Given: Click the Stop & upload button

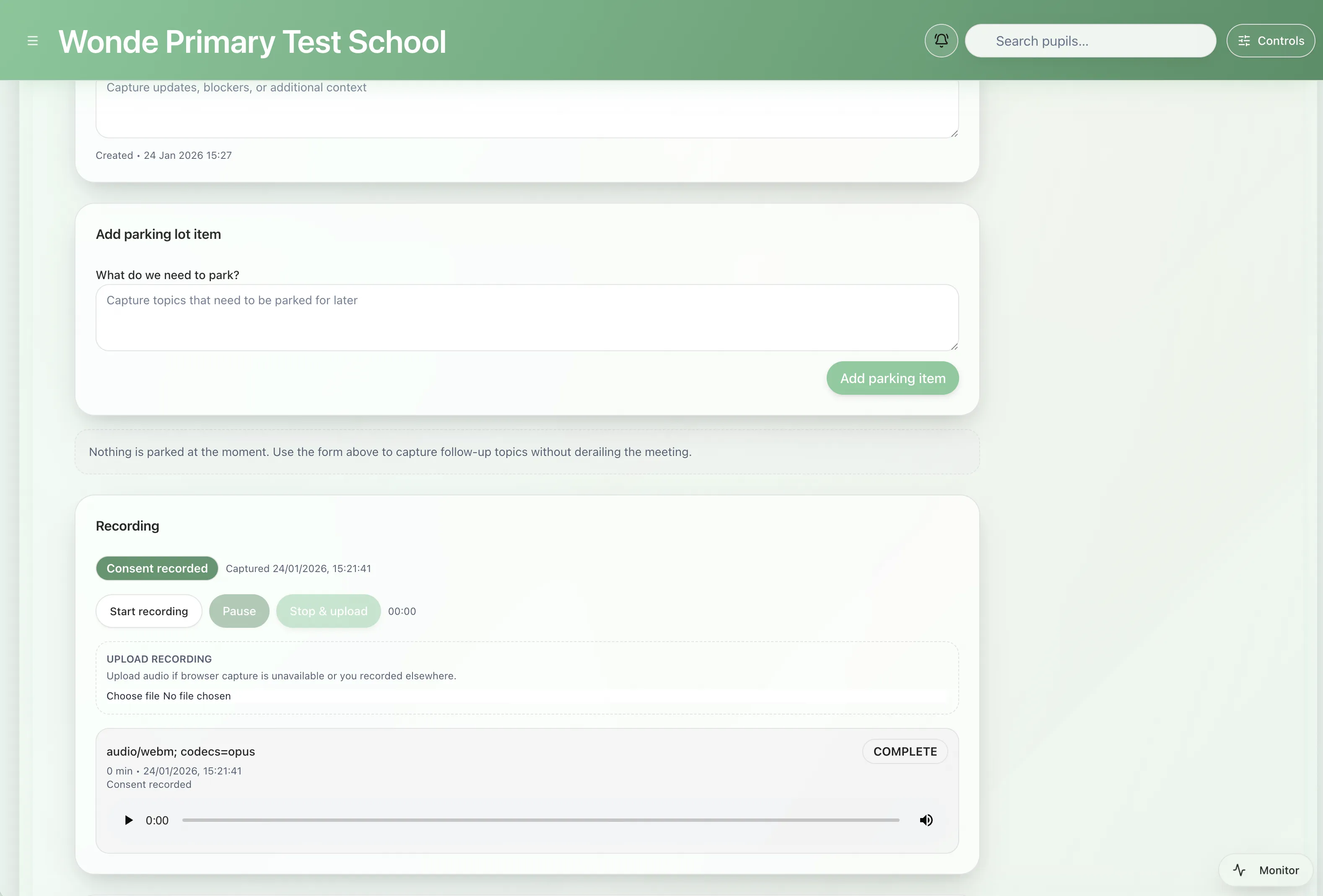Looking at the screenshot, I should pyautogui.click(x=329, y=611).
